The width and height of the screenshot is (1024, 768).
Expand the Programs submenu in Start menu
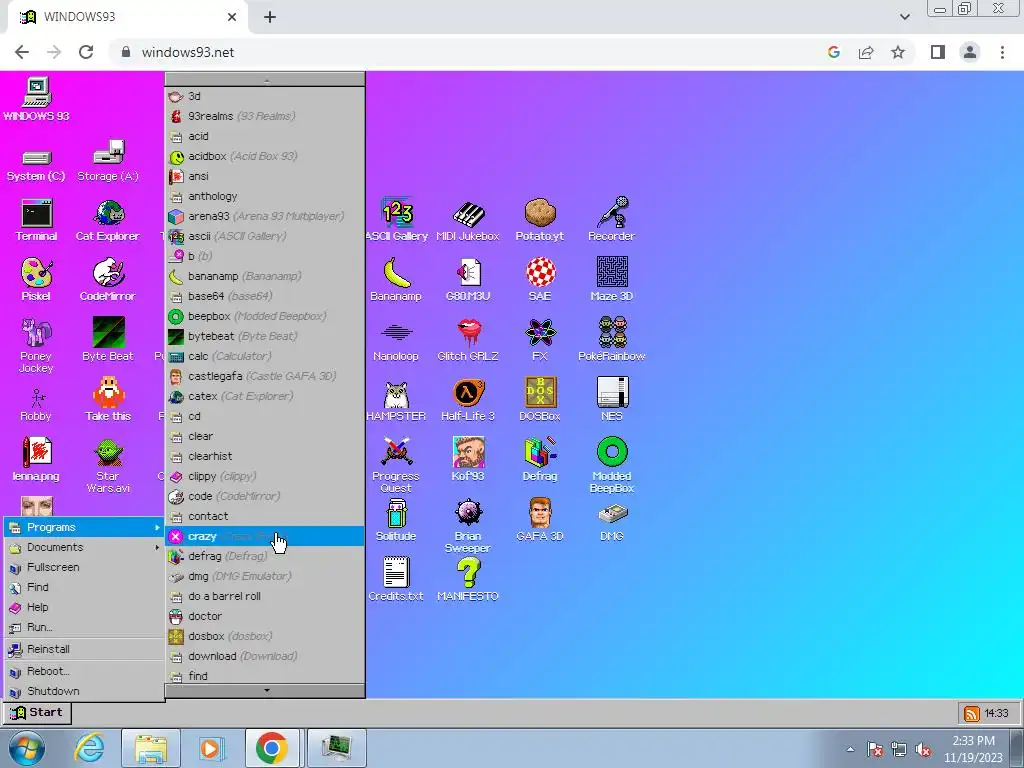84,528
